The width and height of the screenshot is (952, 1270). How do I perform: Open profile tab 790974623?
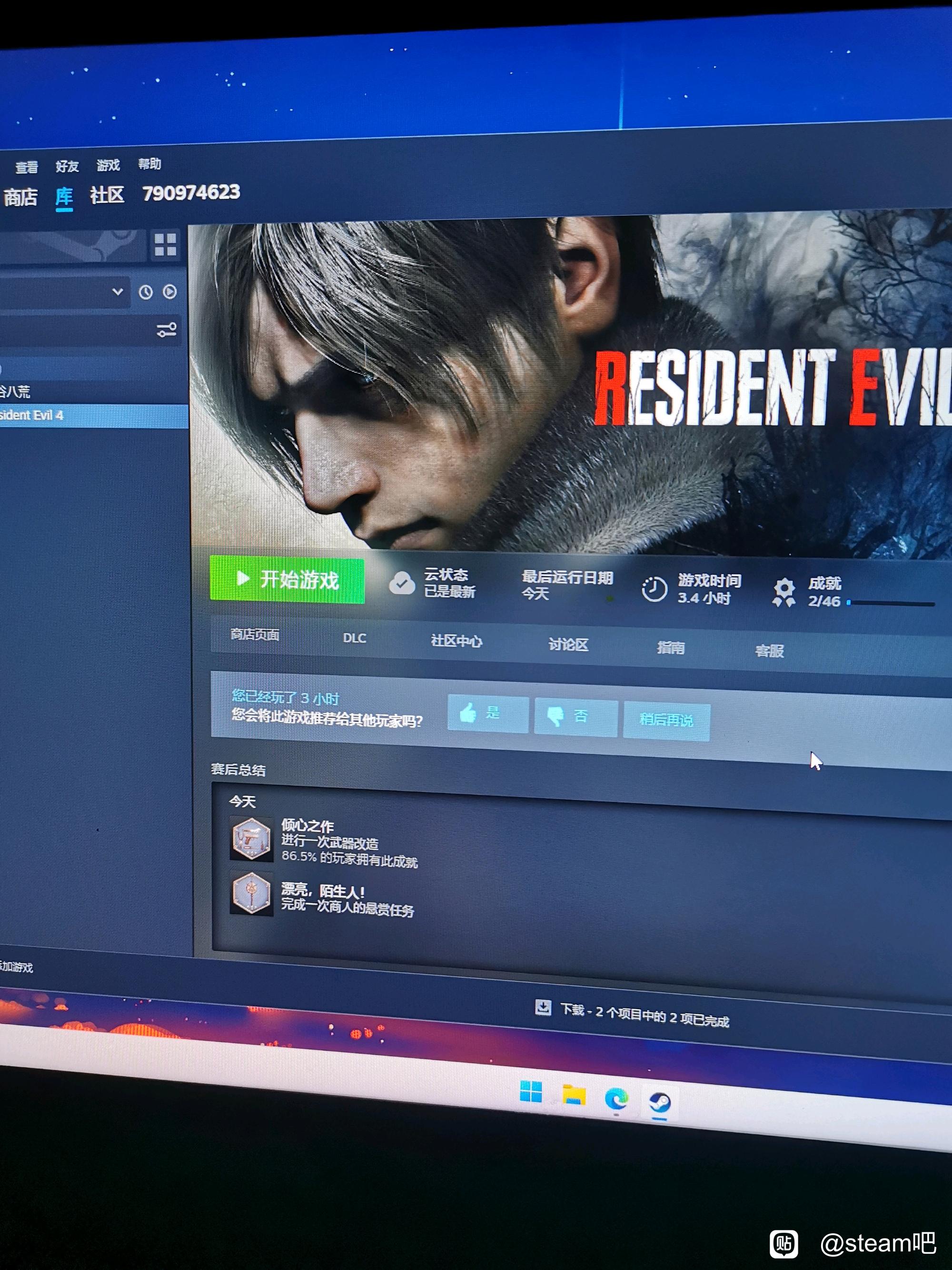click(x=191, y=192)
